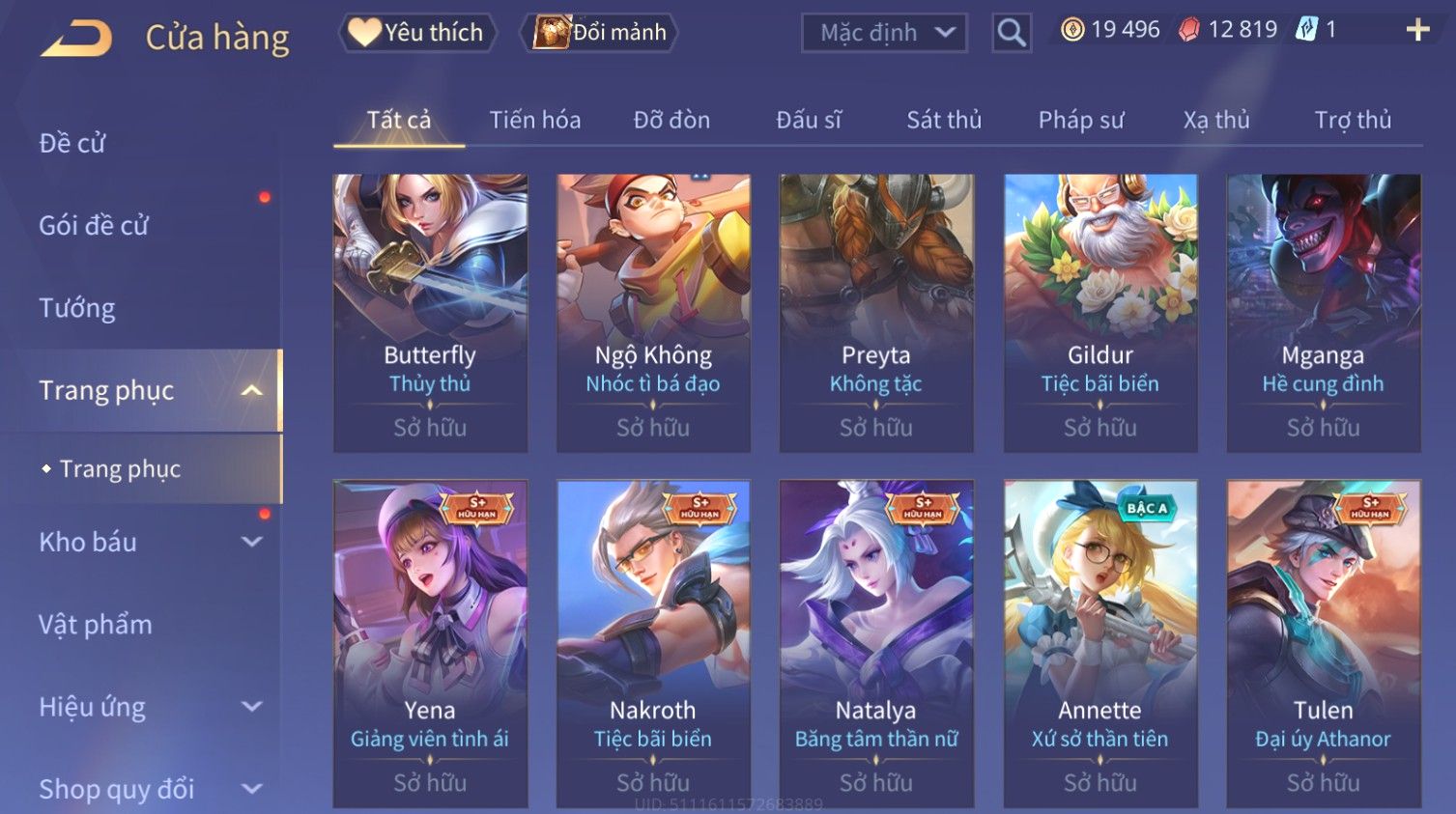Select the Butterfly Thủy thủ skin card
This screenshot has width=1456, height=814.
coord(430,313)
